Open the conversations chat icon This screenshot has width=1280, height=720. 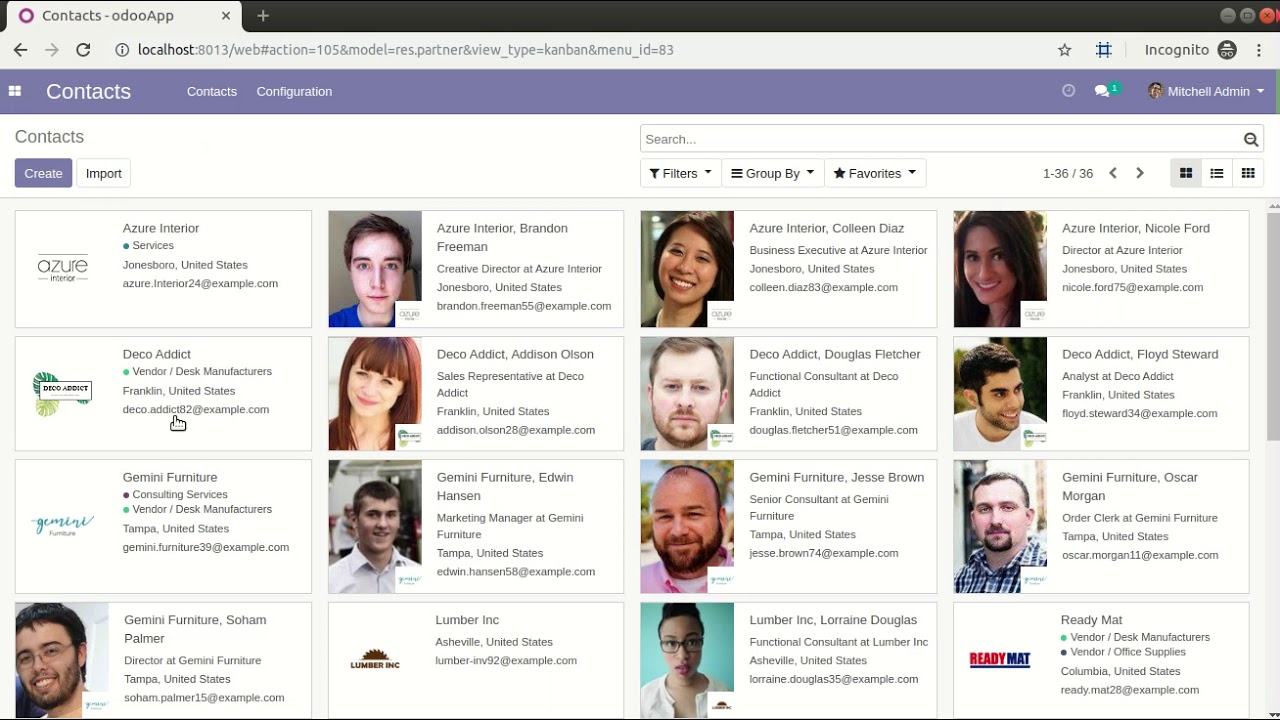tap(1102, 91)
